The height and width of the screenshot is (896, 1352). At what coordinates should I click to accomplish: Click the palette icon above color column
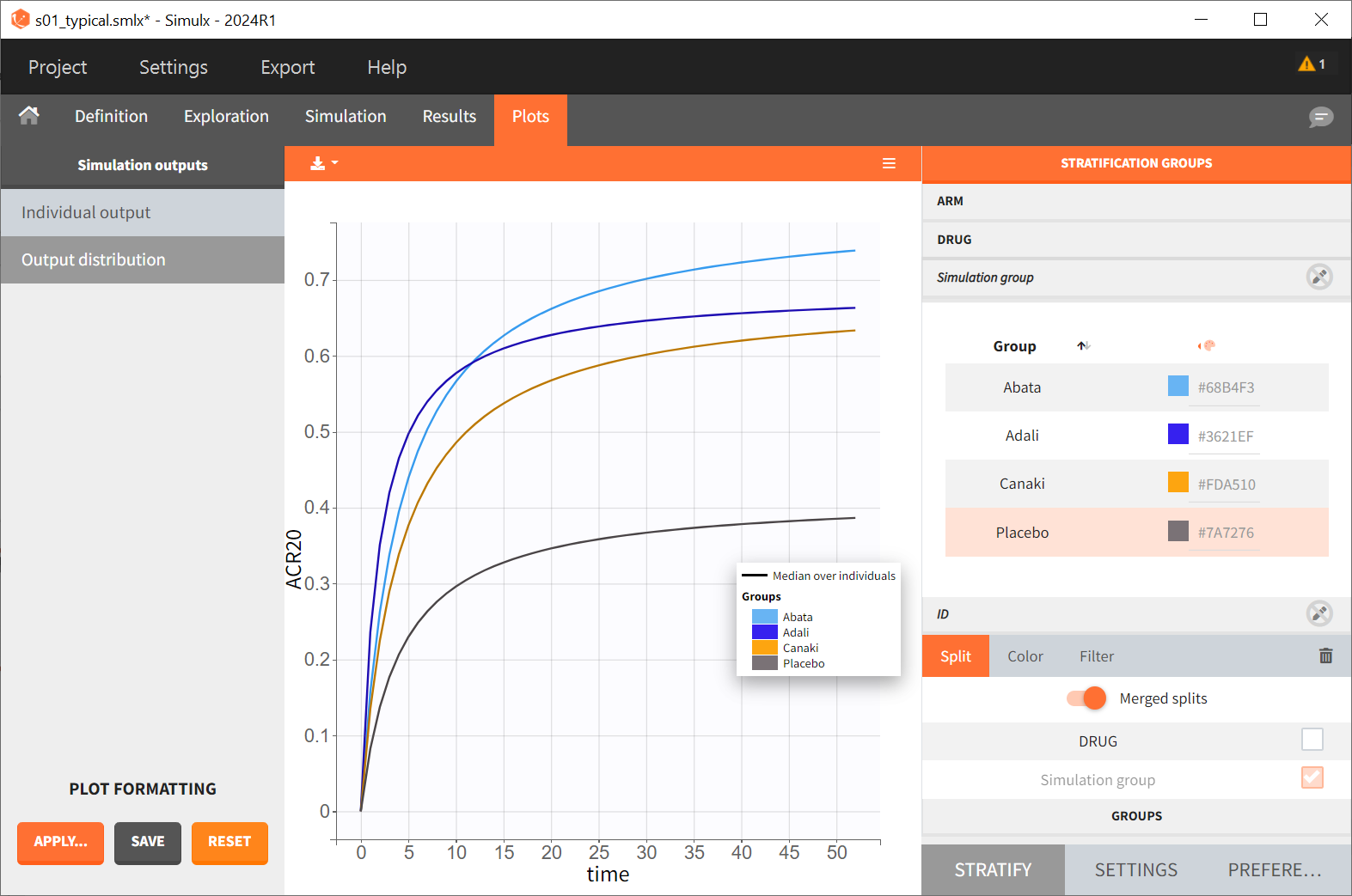1207,346
